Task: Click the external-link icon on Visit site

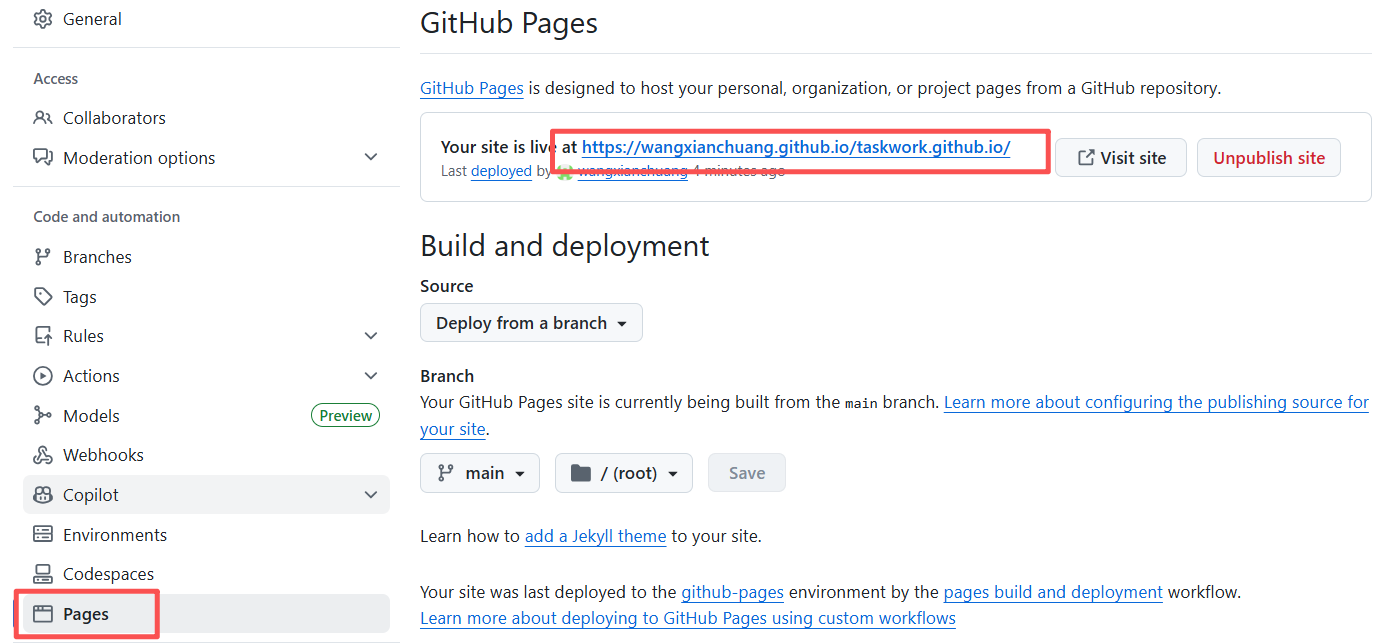Action: click(x=1086, y=158)
